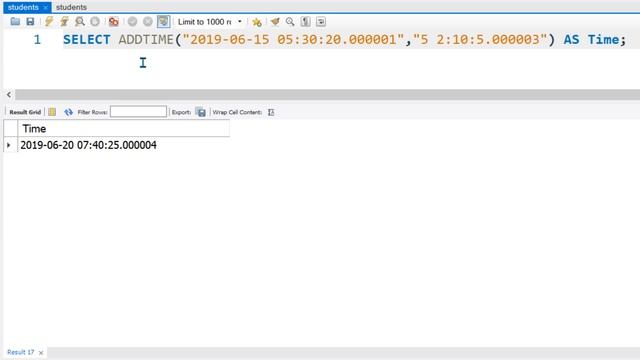This screenshot has width=640, height=360.
Task: Click ADDTIME function in query
Action: point(146,40)
